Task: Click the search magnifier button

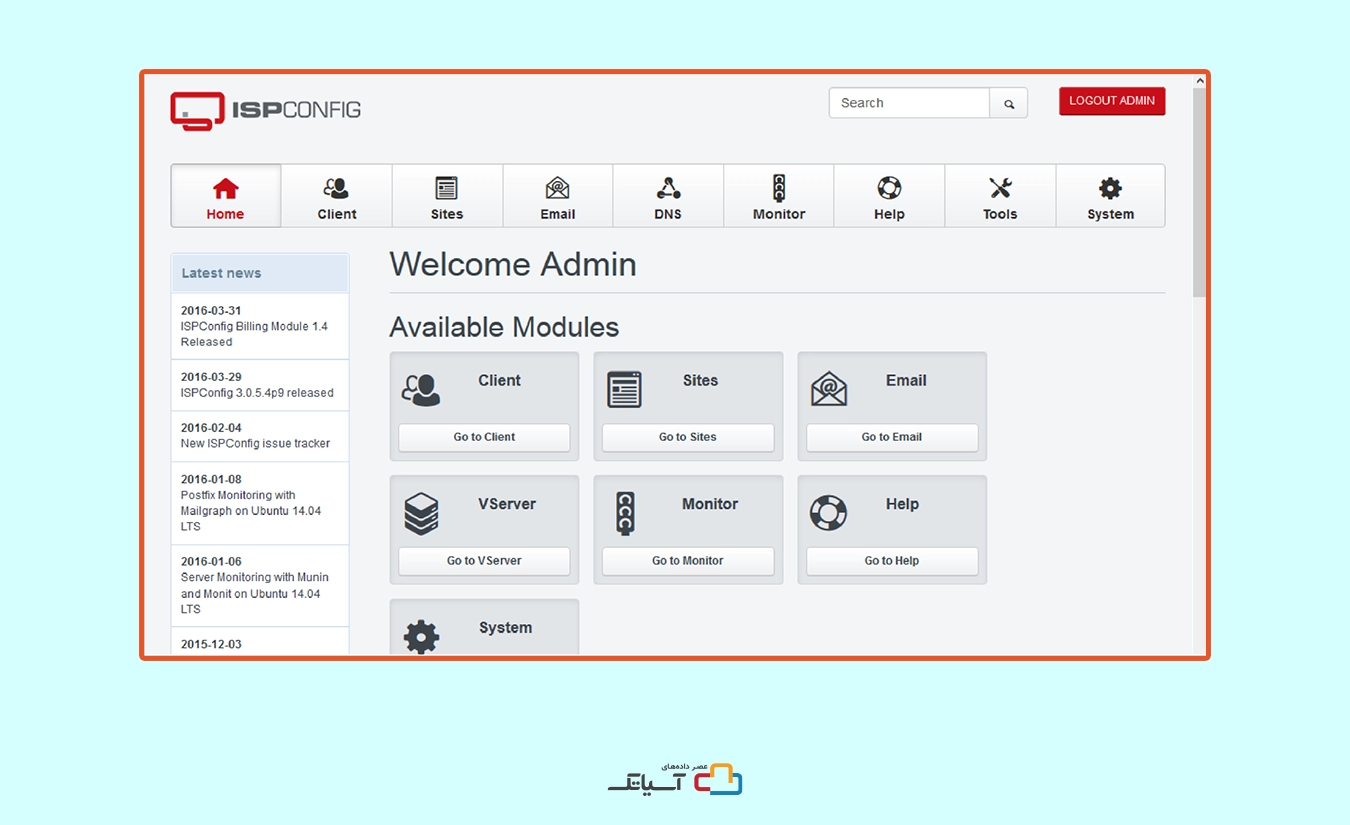Action: click(1009, 103)
